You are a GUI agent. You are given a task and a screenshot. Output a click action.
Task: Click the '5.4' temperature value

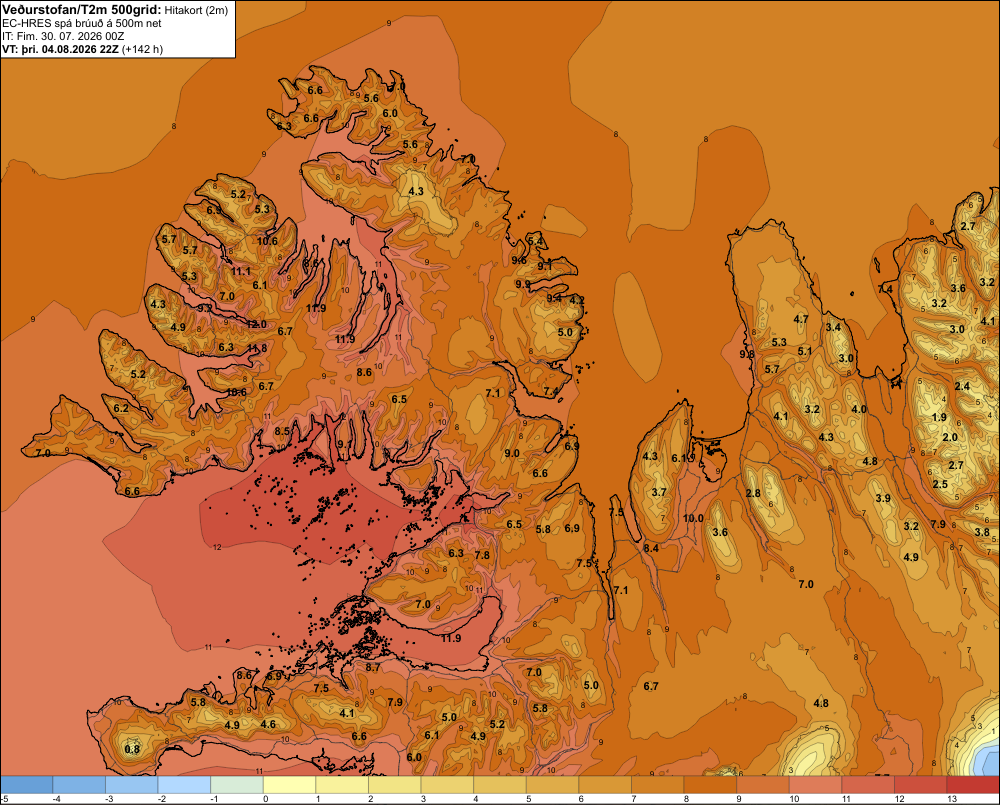pos(535,240)
